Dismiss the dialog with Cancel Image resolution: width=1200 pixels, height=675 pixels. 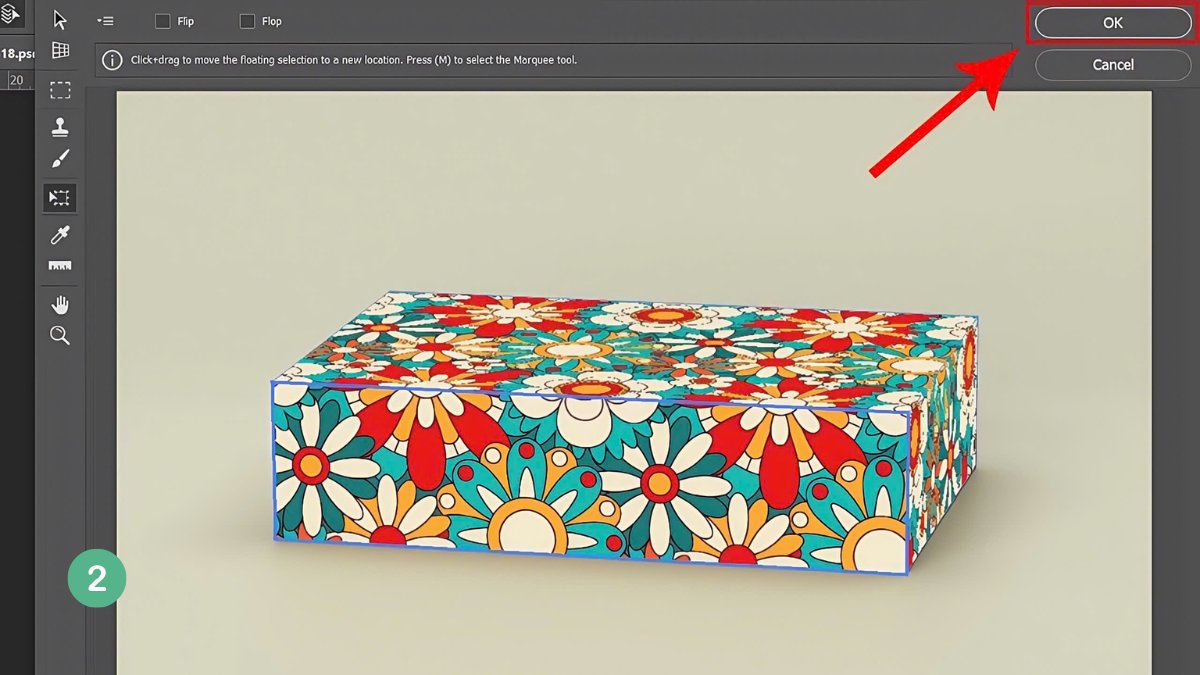[x=1111, y=64]
